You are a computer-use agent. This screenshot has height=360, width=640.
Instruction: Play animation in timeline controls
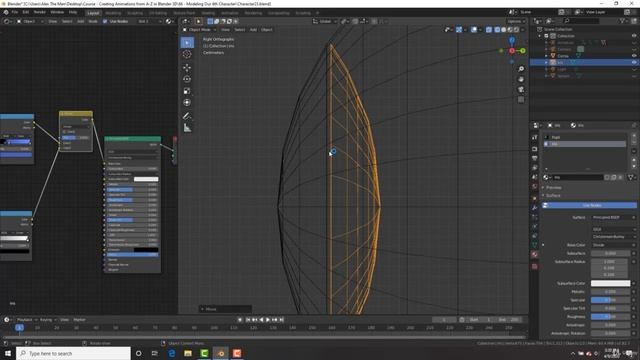(x=268, y=320)
